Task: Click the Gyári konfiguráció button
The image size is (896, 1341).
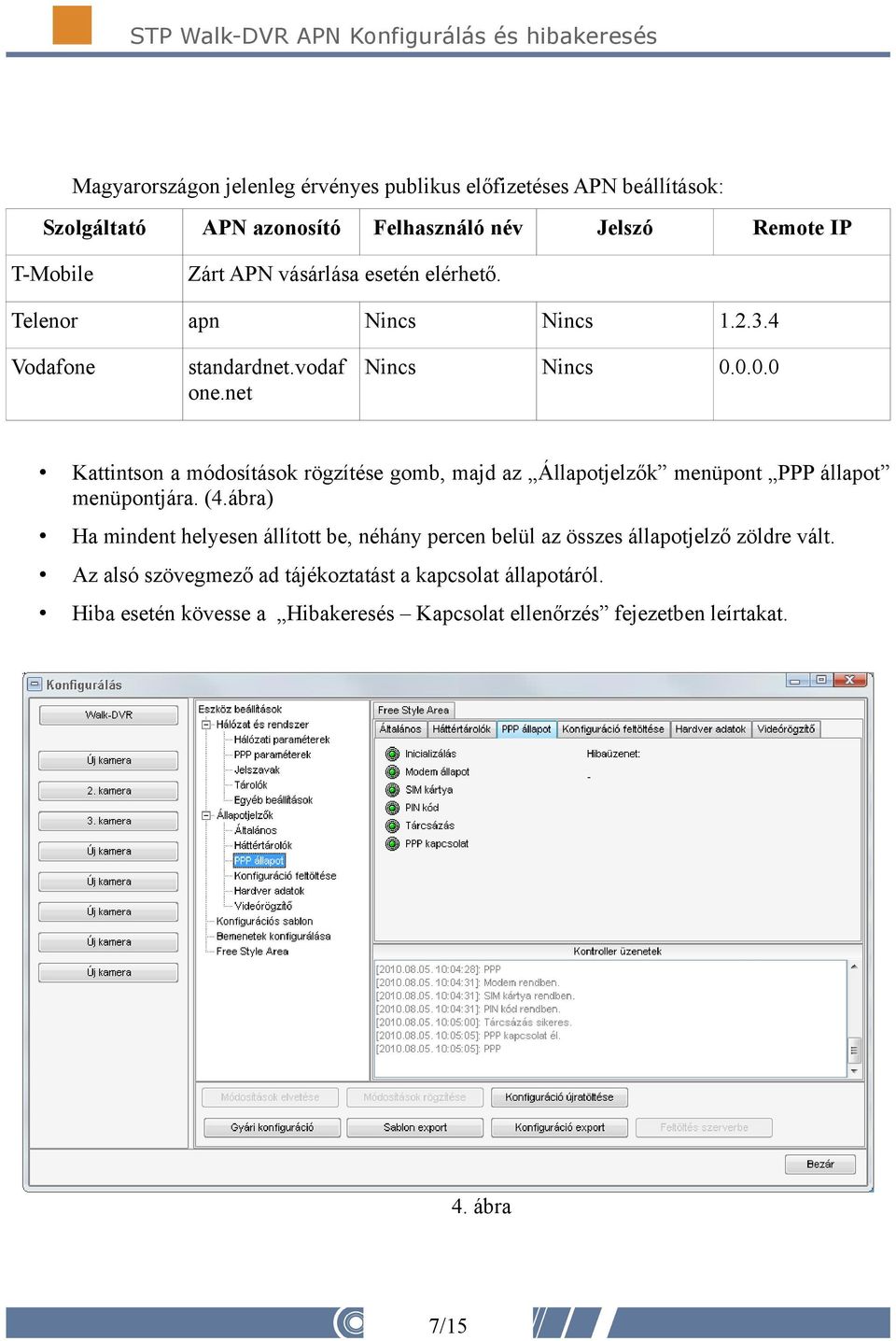Action: click(272, 1128)
